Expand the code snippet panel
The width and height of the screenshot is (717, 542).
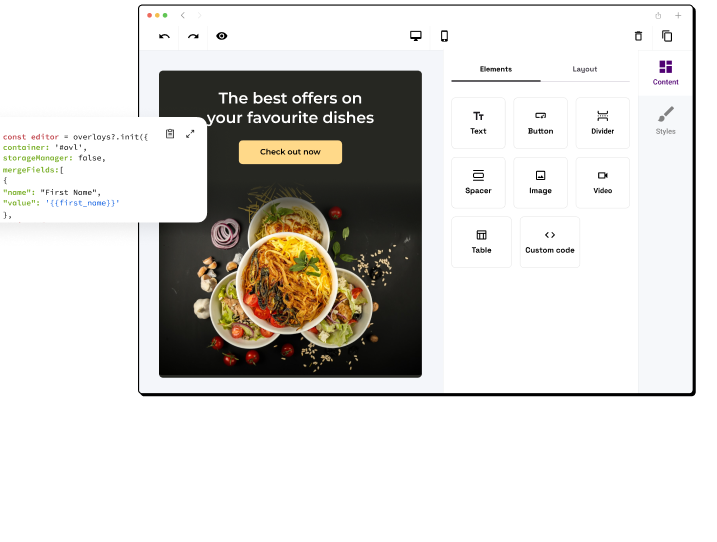click(190, 134)
